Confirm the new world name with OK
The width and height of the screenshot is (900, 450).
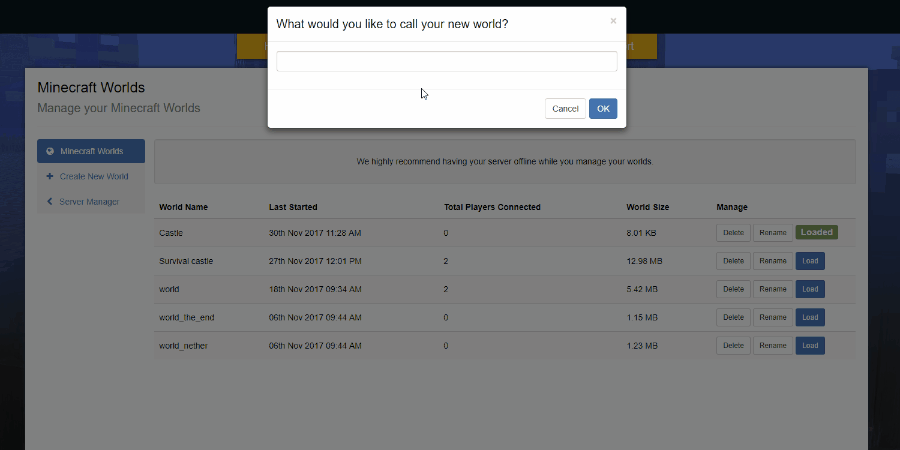point(603,108)
